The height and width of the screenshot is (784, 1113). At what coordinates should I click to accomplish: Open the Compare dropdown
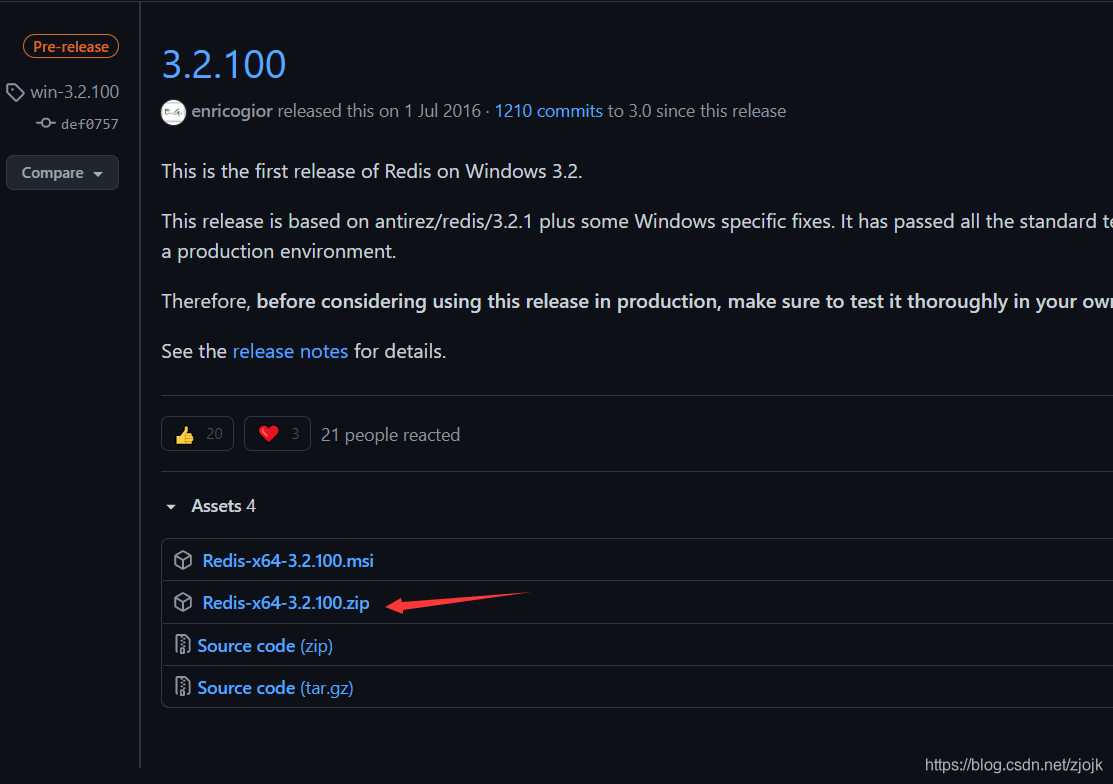point(62,172)
